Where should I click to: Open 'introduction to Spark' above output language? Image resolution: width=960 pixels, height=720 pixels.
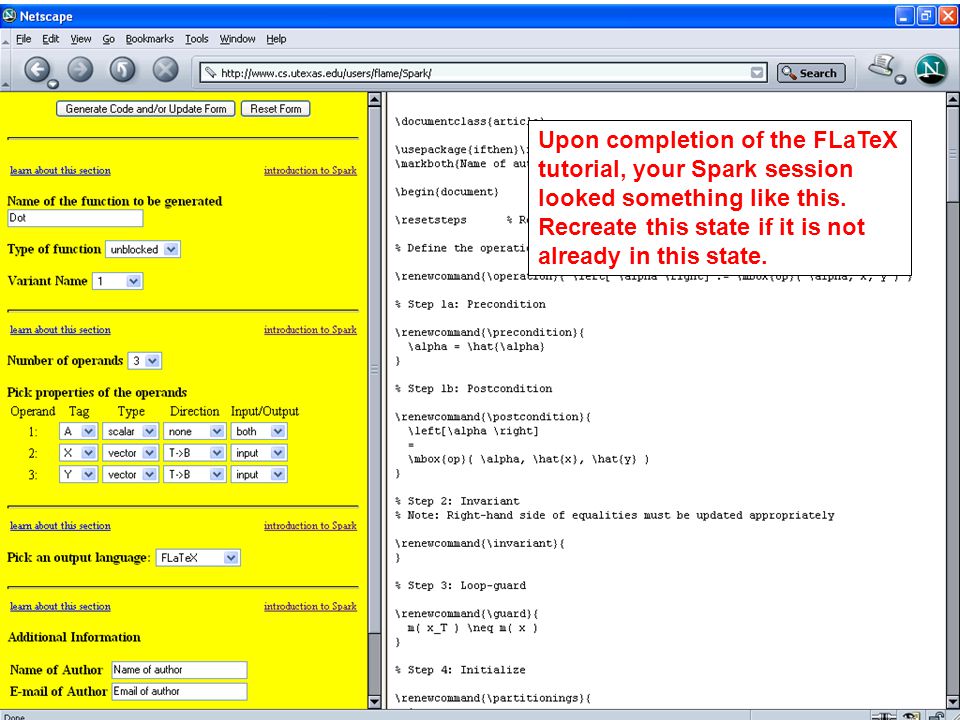[310, 526]
